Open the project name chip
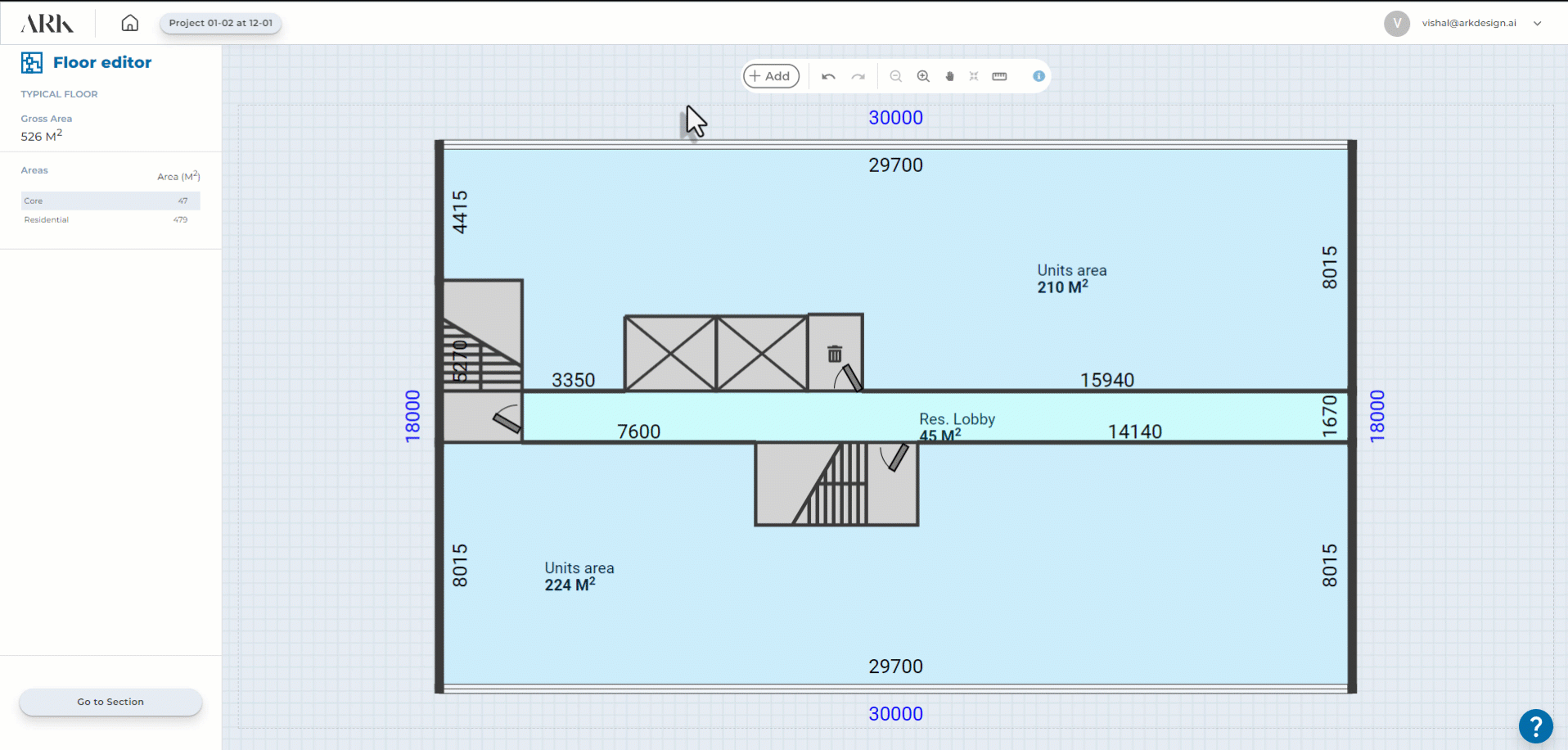The width and height of the screenshot is (1568, 750). click(221, 23)
